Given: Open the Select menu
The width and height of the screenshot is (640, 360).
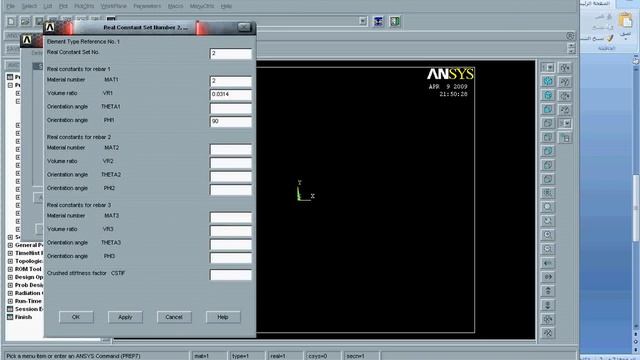Looking at the screenshot, I should [x=29, y=6].
